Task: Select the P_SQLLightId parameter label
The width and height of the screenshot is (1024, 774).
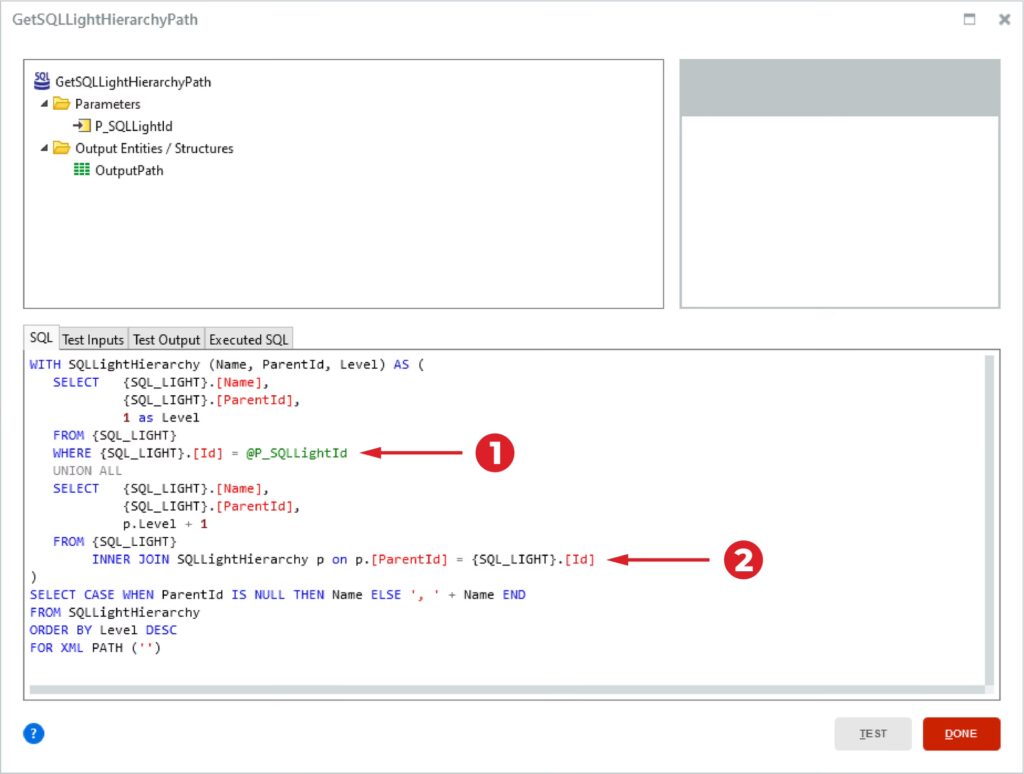Action: click(133, 127)
